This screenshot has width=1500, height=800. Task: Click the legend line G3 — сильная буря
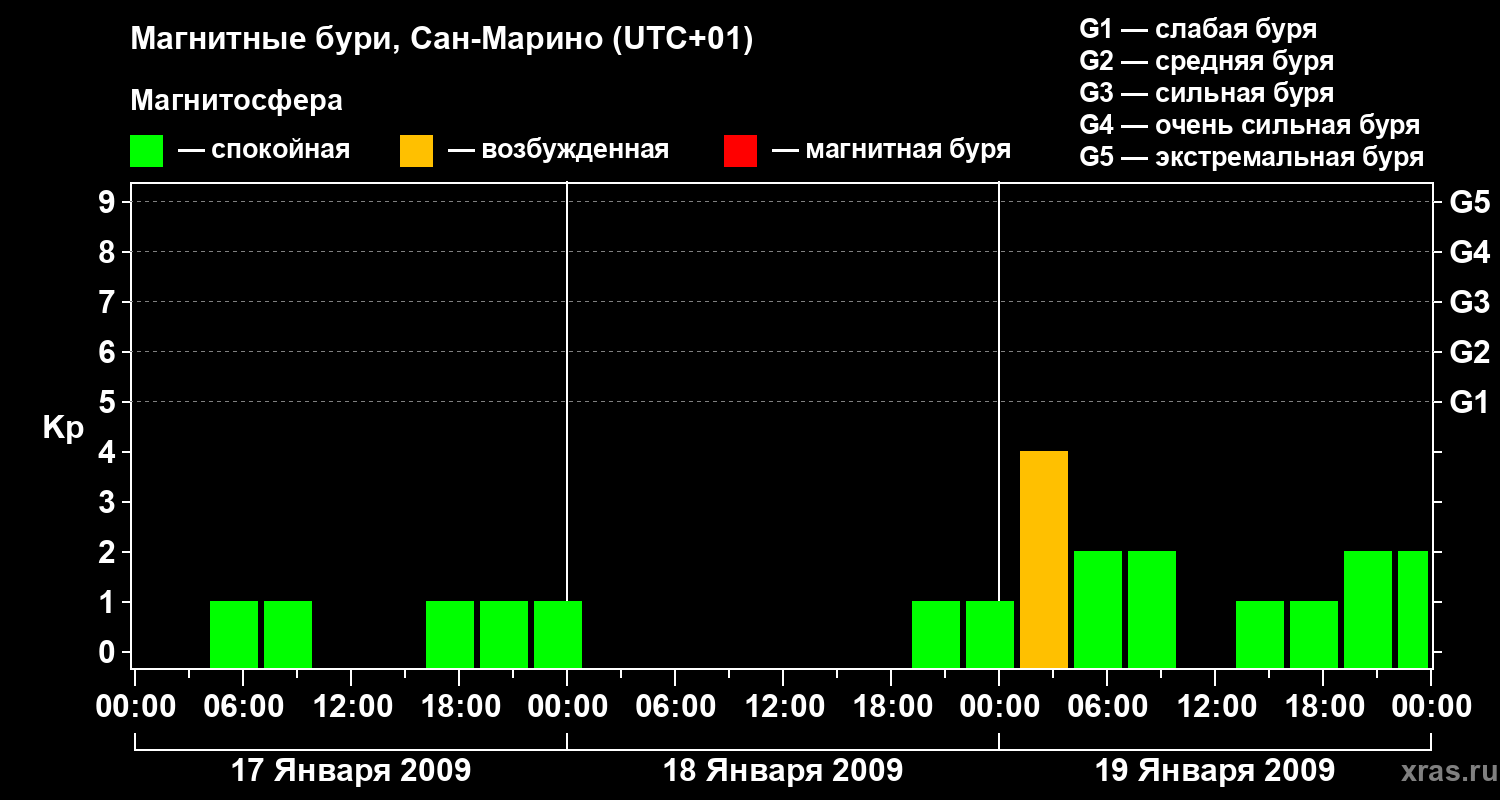[1207, 93]
